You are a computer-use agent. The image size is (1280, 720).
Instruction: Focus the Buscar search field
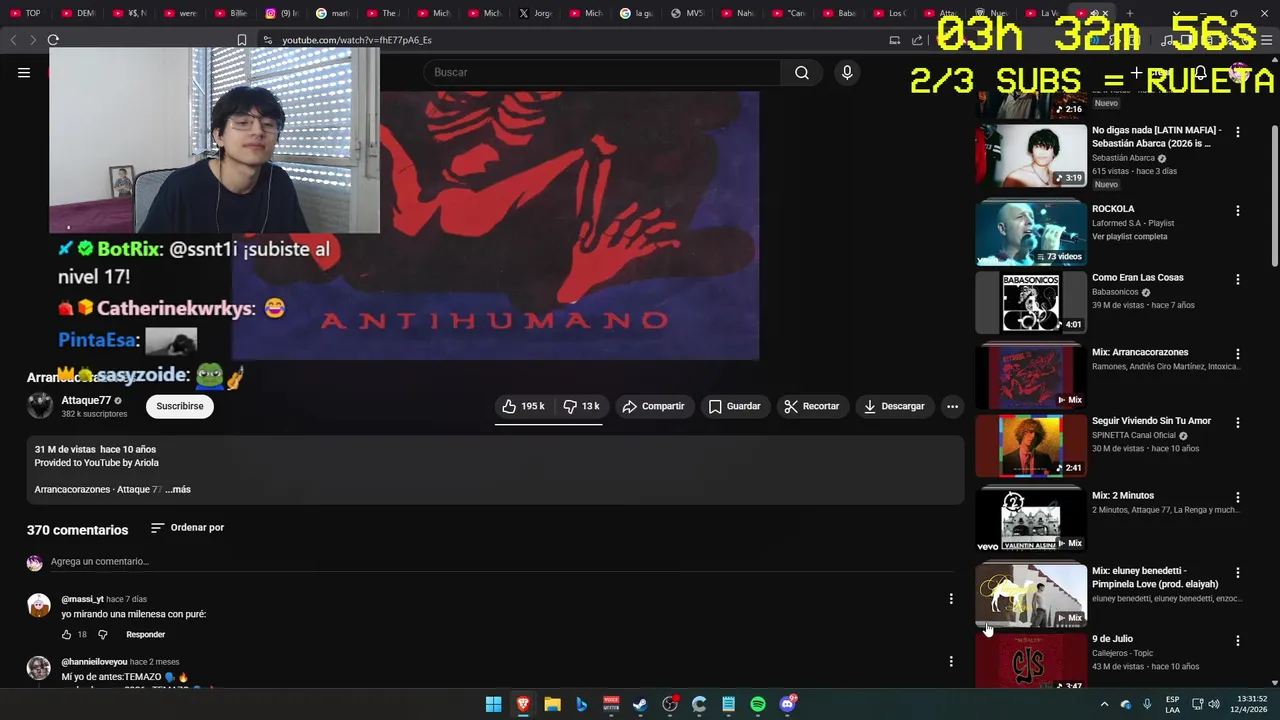point(603,72)
